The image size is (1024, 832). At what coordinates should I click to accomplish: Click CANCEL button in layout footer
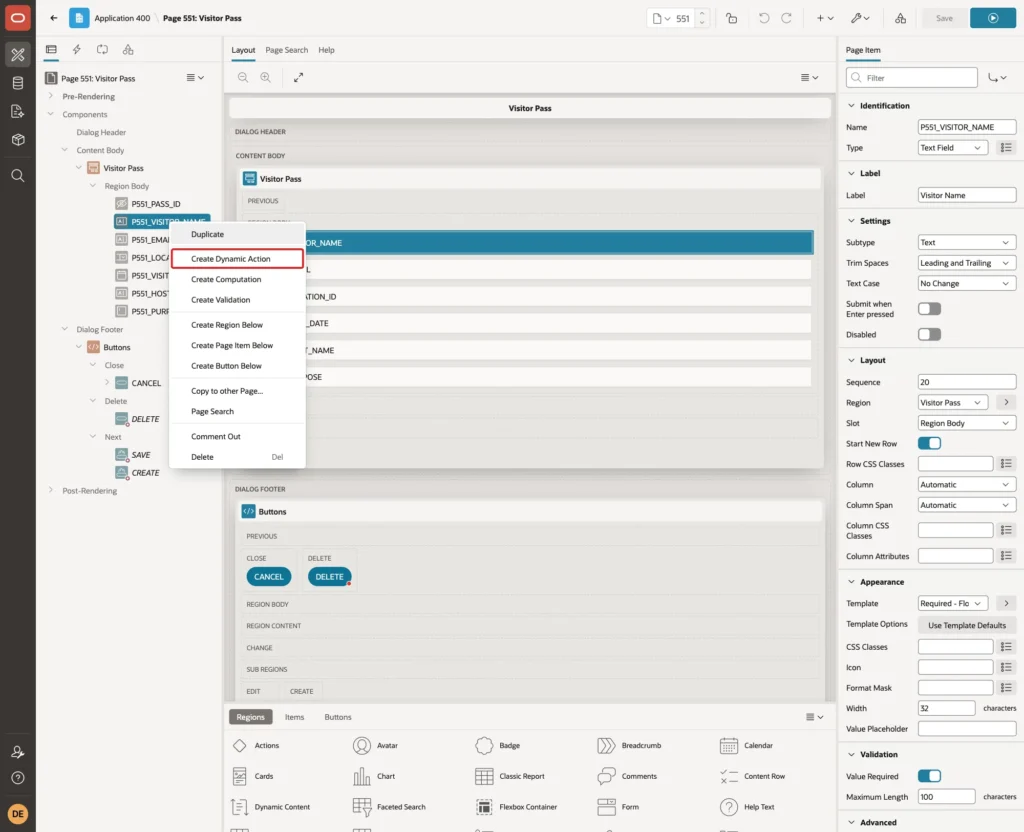(x=268, y=577)
